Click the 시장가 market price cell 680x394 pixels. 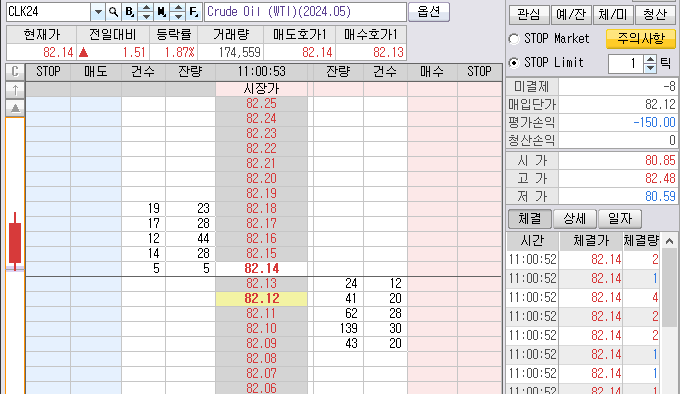pyautogui.click(x=262, y=89)
